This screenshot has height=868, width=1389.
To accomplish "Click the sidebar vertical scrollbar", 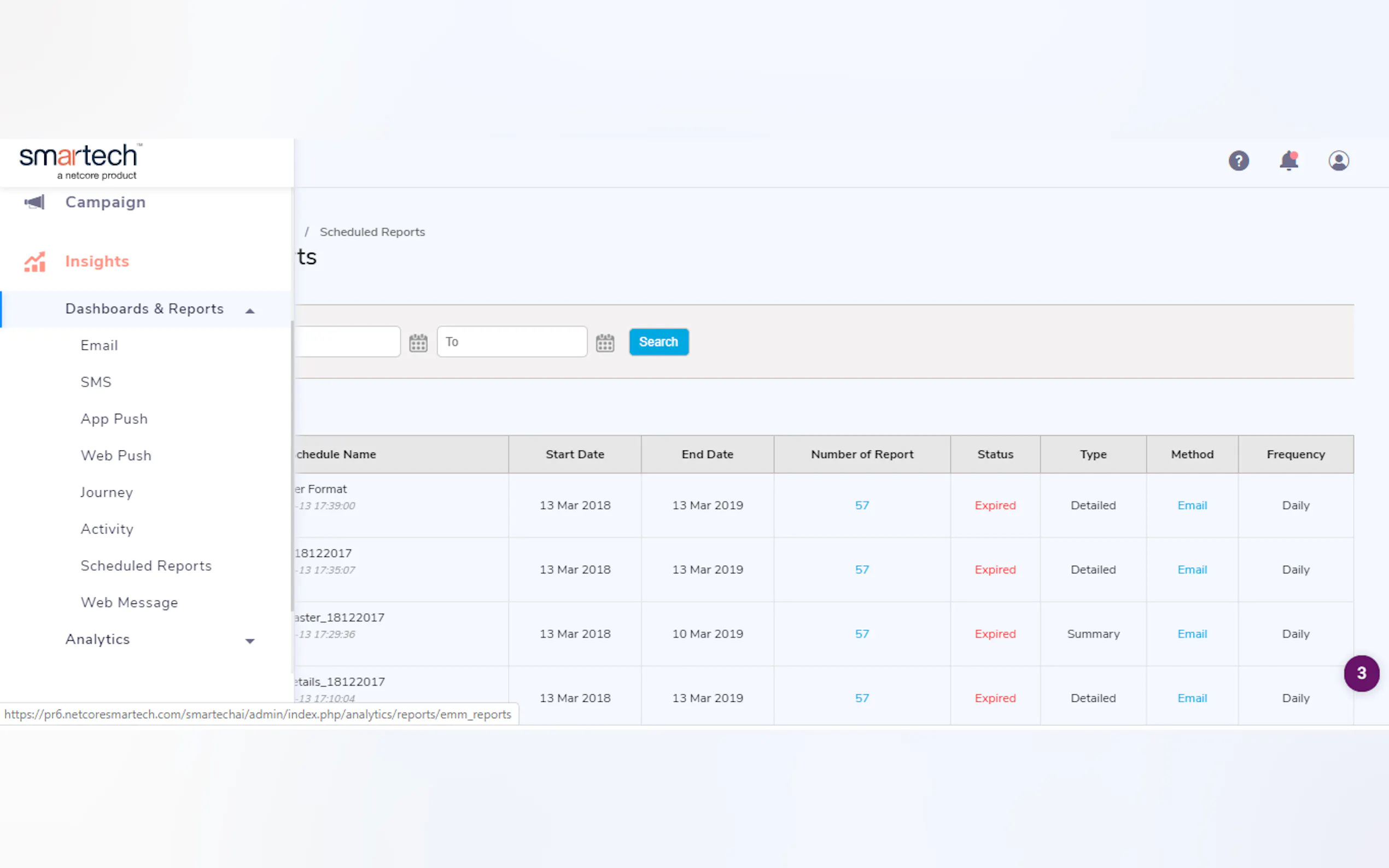I will (291, 465).
